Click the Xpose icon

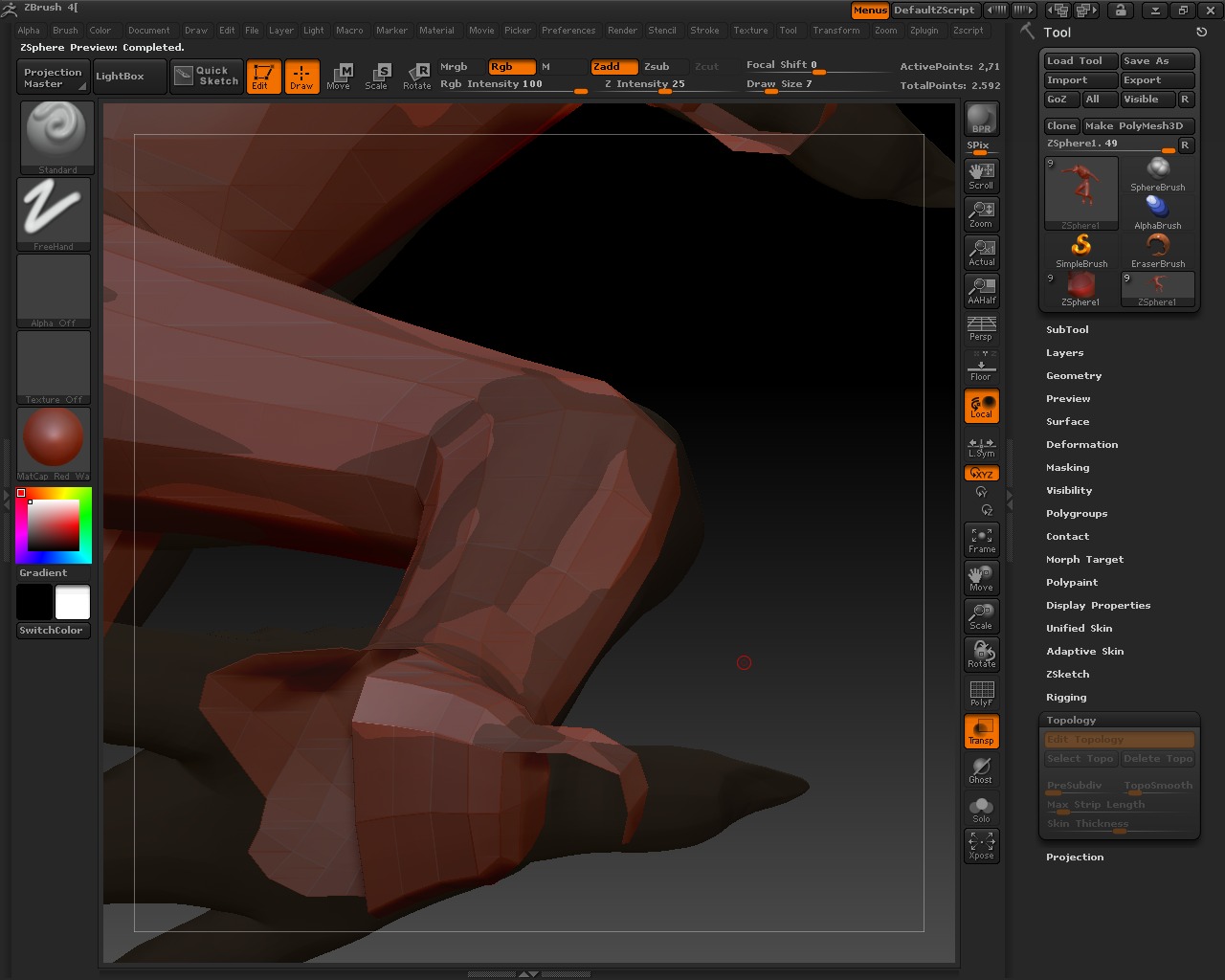981,845
